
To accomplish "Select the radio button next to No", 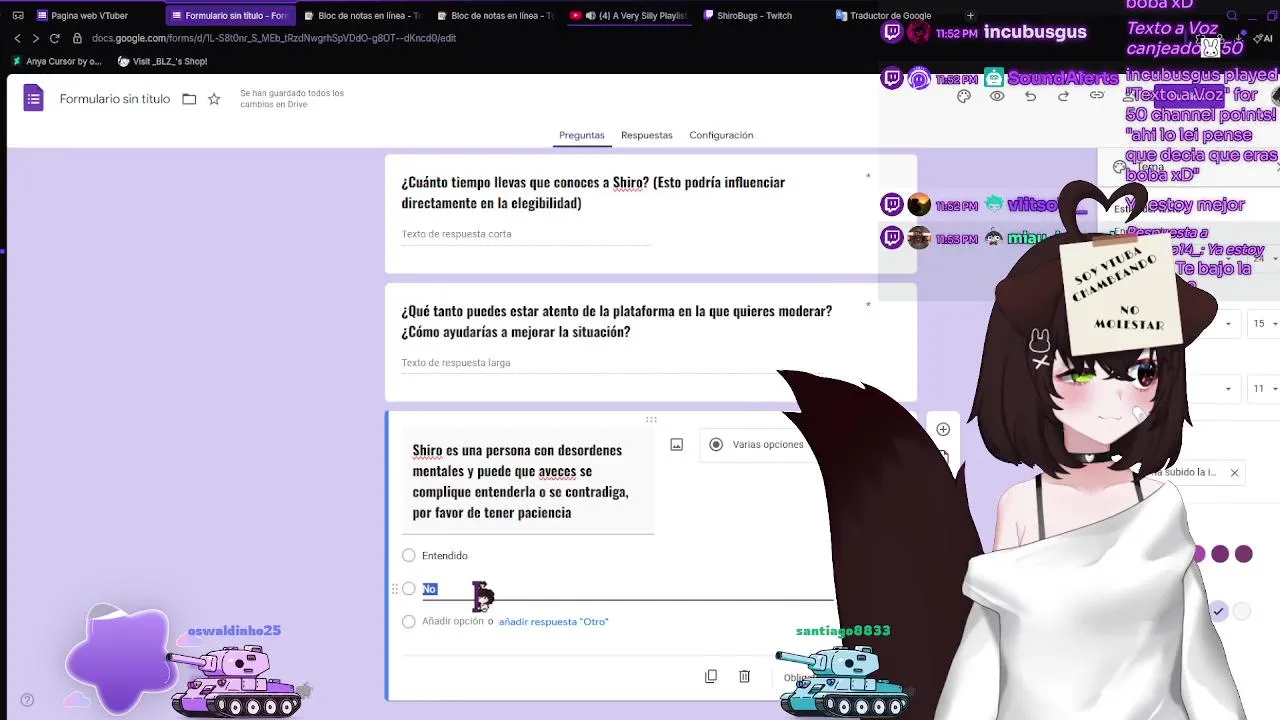I will coord(408,589).
